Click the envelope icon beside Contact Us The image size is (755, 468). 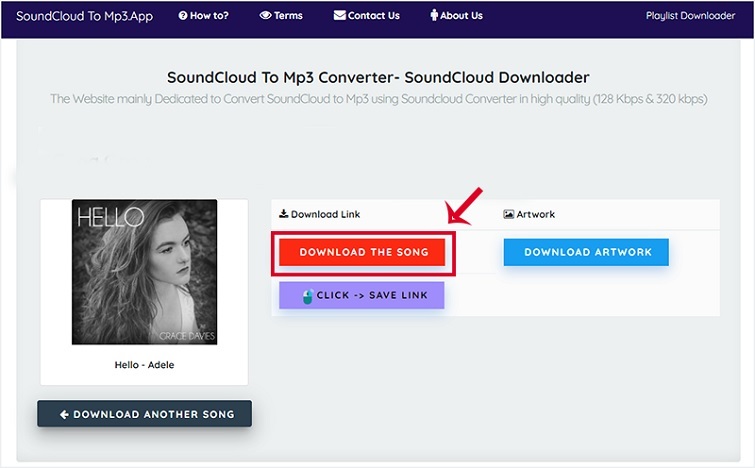(x=340, y=16)
